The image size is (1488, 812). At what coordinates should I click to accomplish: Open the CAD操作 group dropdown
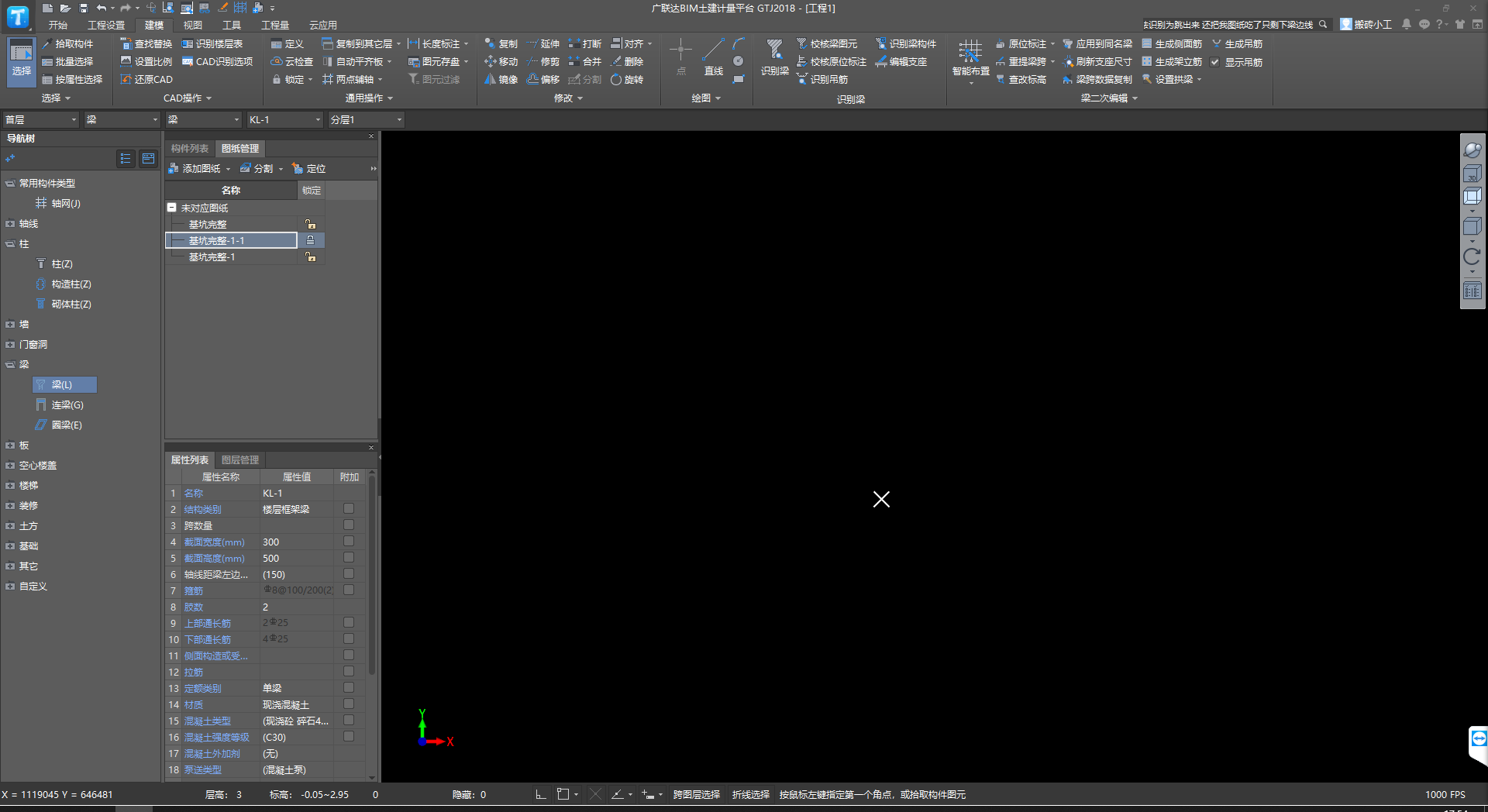[x=188, y=98]
